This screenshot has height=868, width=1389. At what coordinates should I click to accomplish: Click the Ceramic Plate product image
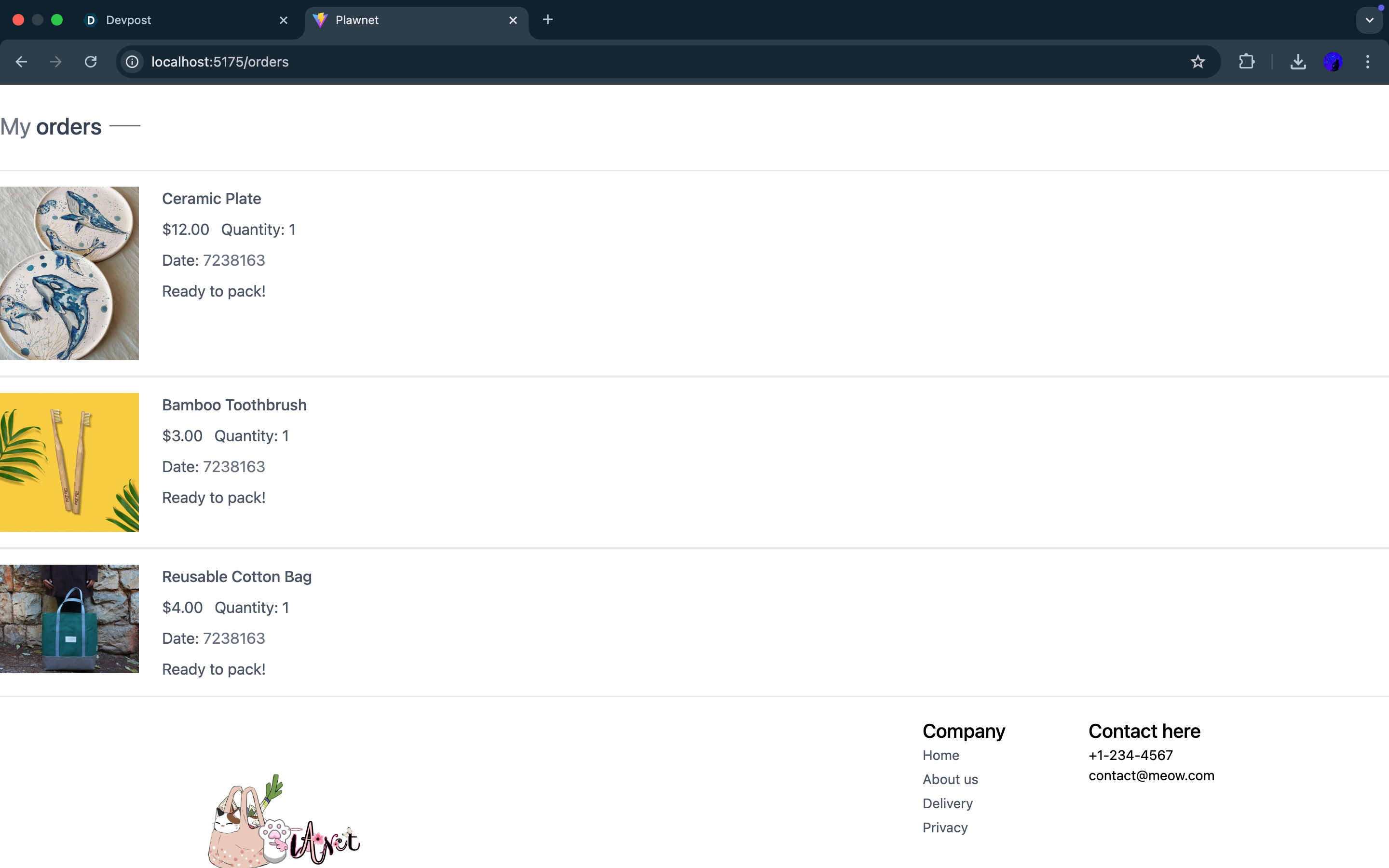(69, 273)
